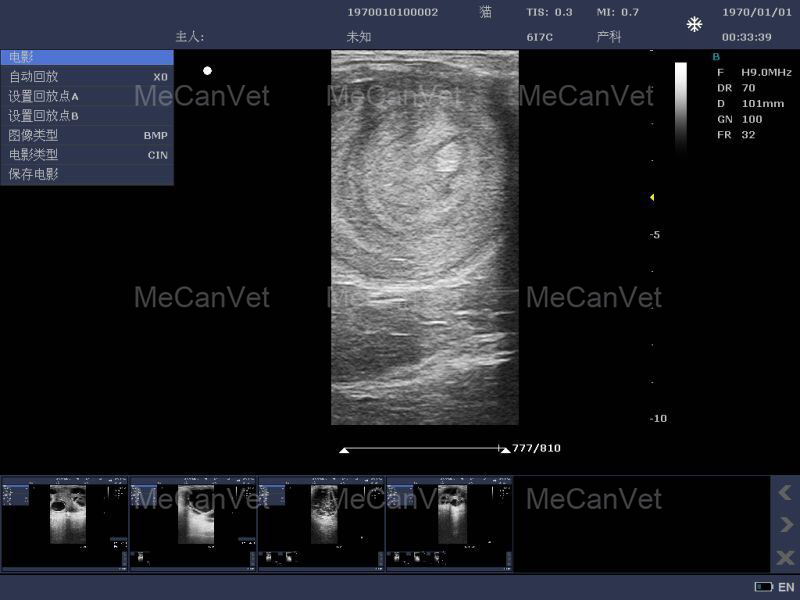The height and width of the screenshot is (600, 800).
Task: Click the white dot probe orientation marker
Action: click(x=207, y=71)
